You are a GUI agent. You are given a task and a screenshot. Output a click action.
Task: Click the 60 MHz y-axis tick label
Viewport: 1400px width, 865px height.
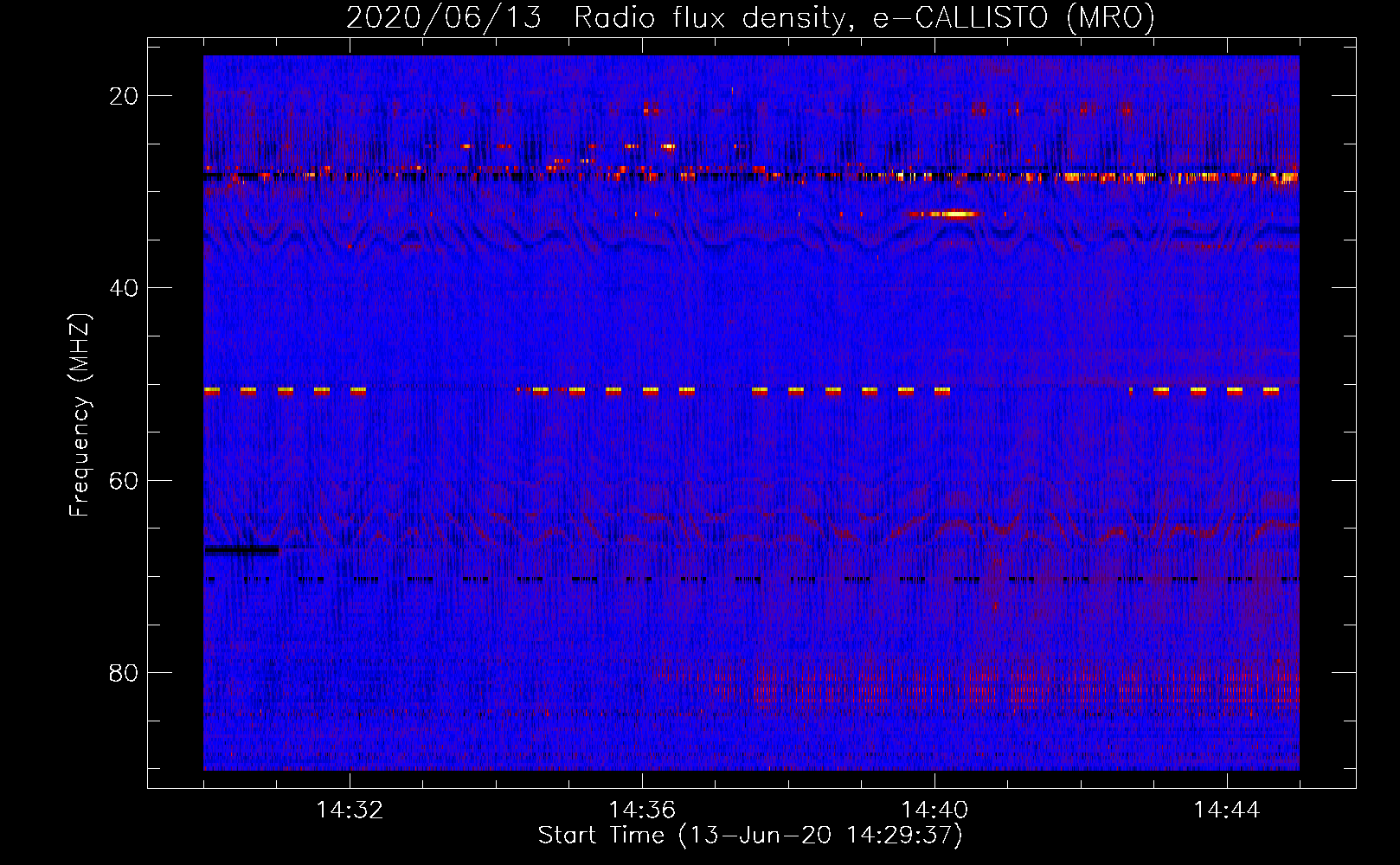tap(124, 481)
